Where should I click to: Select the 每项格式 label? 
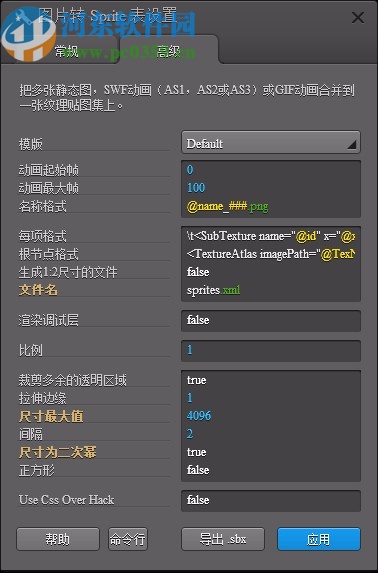click(42, 236)
